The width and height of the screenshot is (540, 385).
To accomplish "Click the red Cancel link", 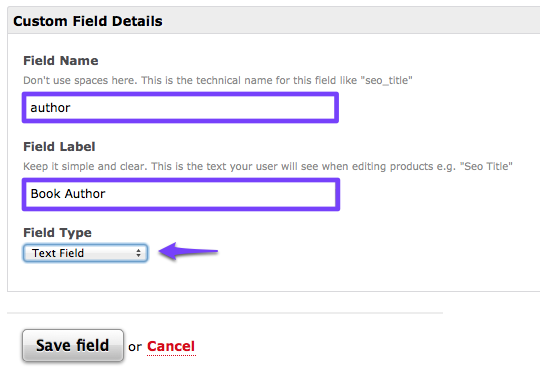I will pyautogui.click(x=171, y=346).
